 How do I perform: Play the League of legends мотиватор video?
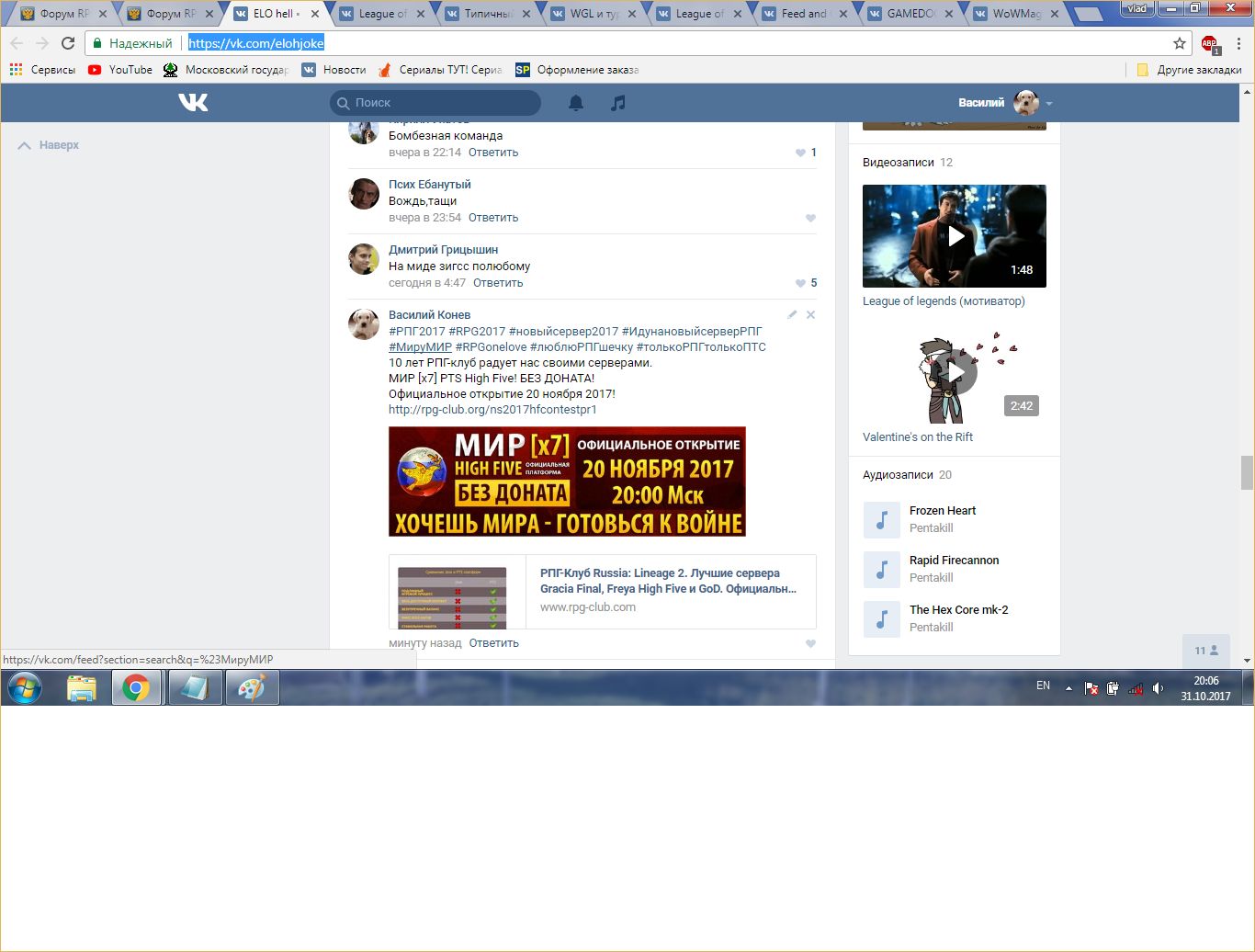coord(955,236)
